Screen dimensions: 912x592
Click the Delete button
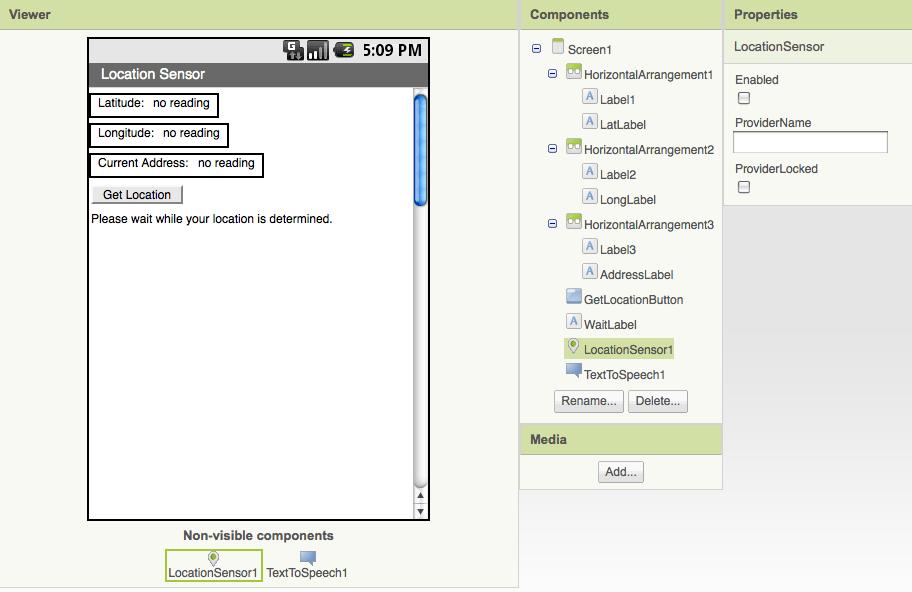(658, 401)
